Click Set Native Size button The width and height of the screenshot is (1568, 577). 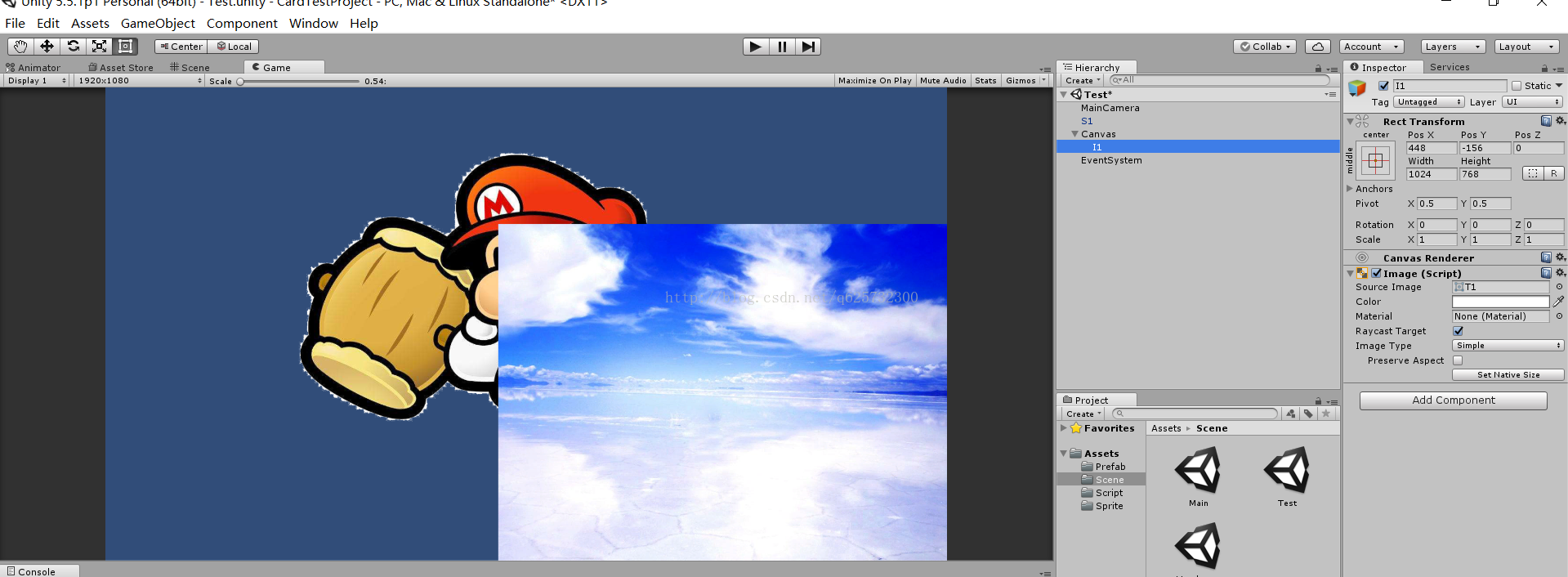(x=1508, y=375)
